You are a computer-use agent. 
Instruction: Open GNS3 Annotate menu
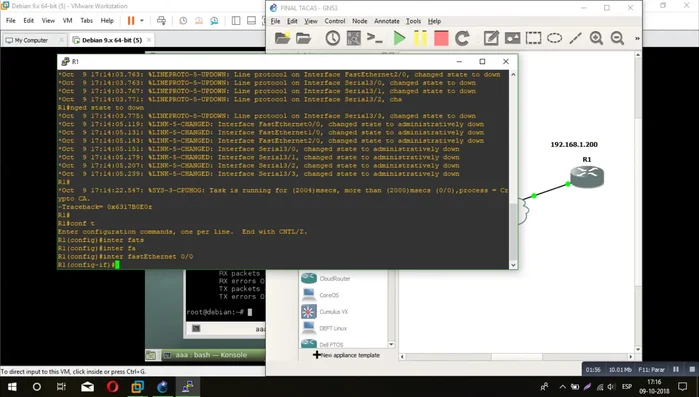[387, 21]
